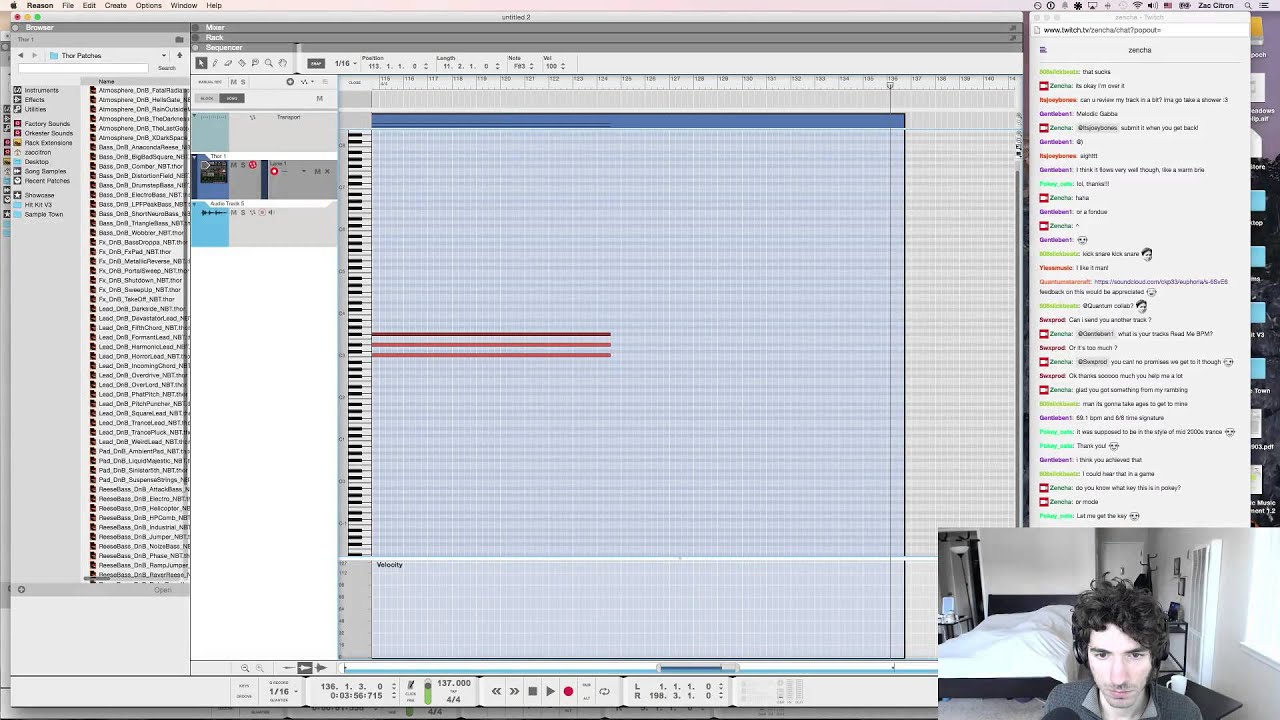Open the soundcloud link in Twitch chat
The width and height of the screenshot is (1280, 720).
tap(1161, 282)
